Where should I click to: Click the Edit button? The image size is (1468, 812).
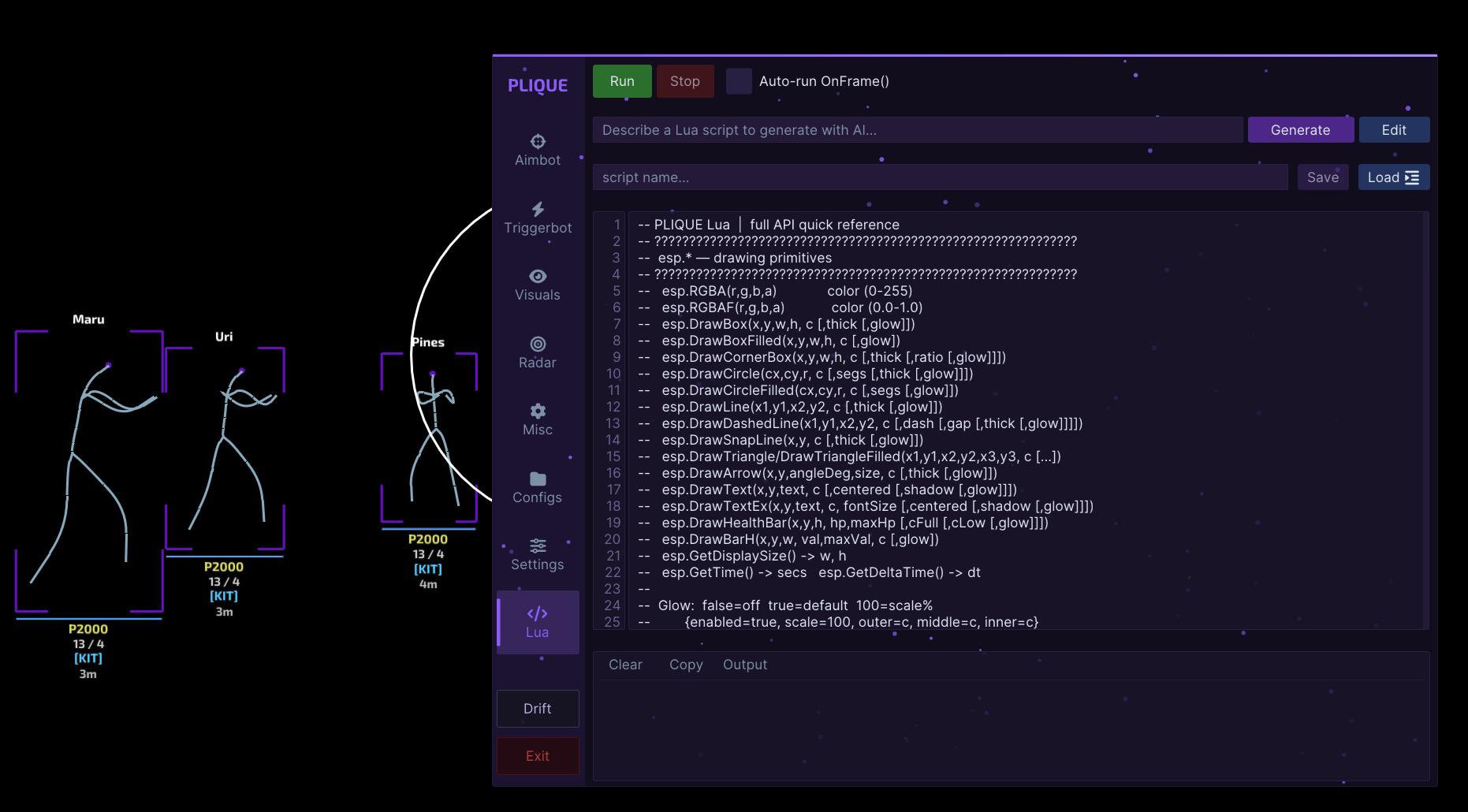pyautogui.click(x=1394, y=130)
